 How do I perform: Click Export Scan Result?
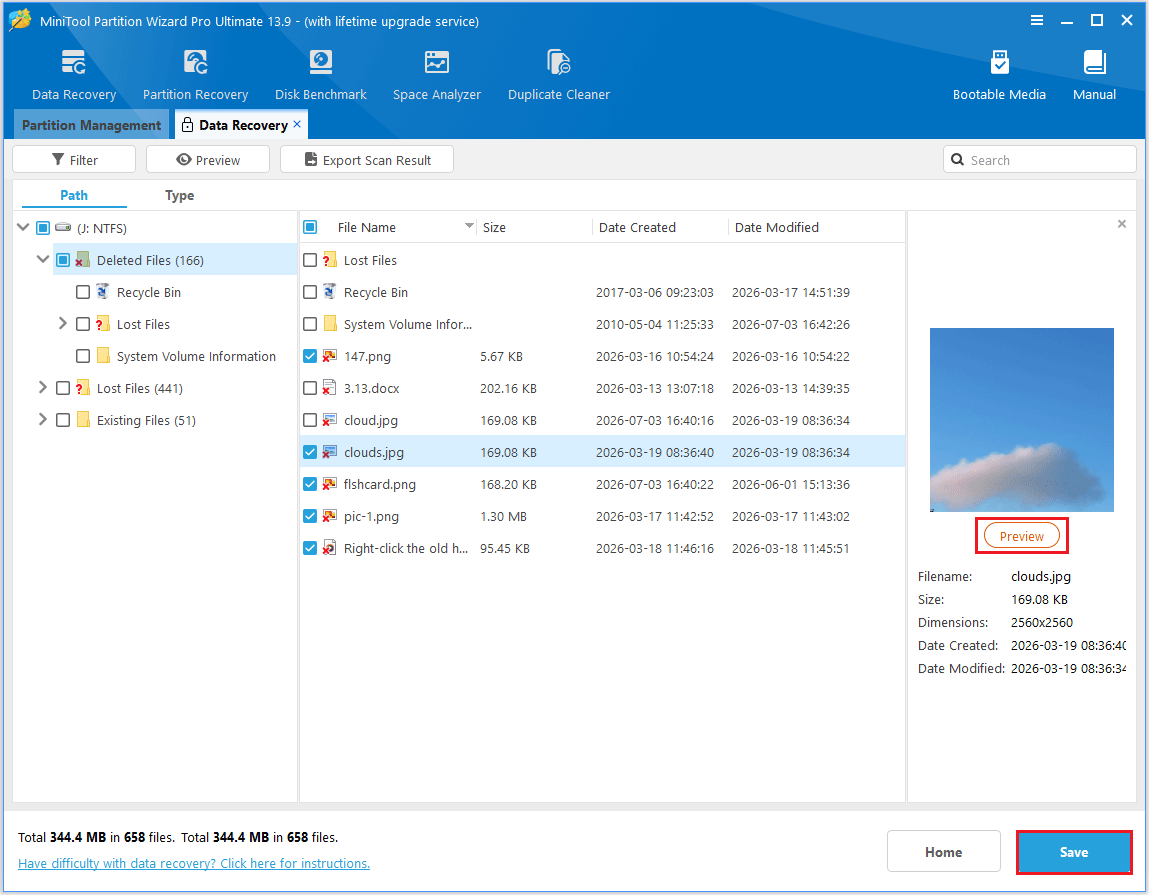pos(367,159)
